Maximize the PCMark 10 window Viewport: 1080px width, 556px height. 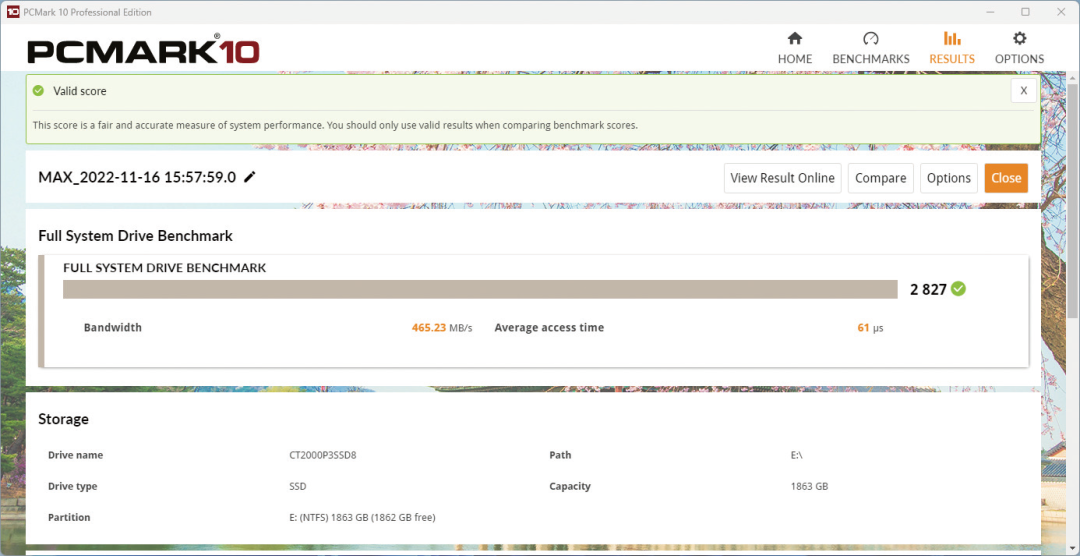pyautogui.click(x=1025, y=12)
